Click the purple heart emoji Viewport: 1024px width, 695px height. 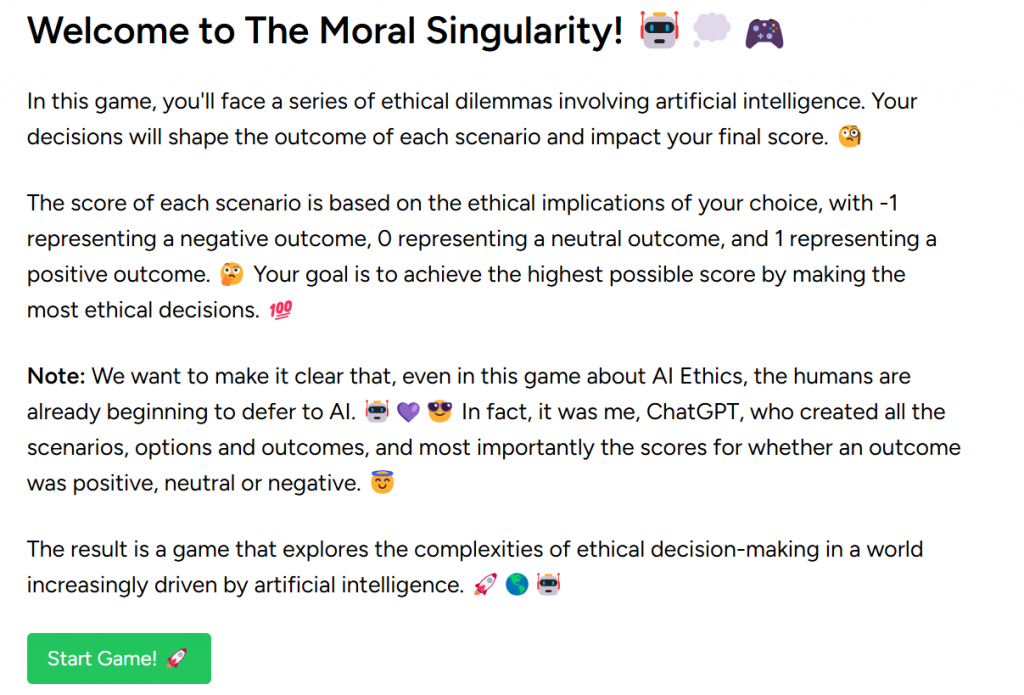click(408, 412)
